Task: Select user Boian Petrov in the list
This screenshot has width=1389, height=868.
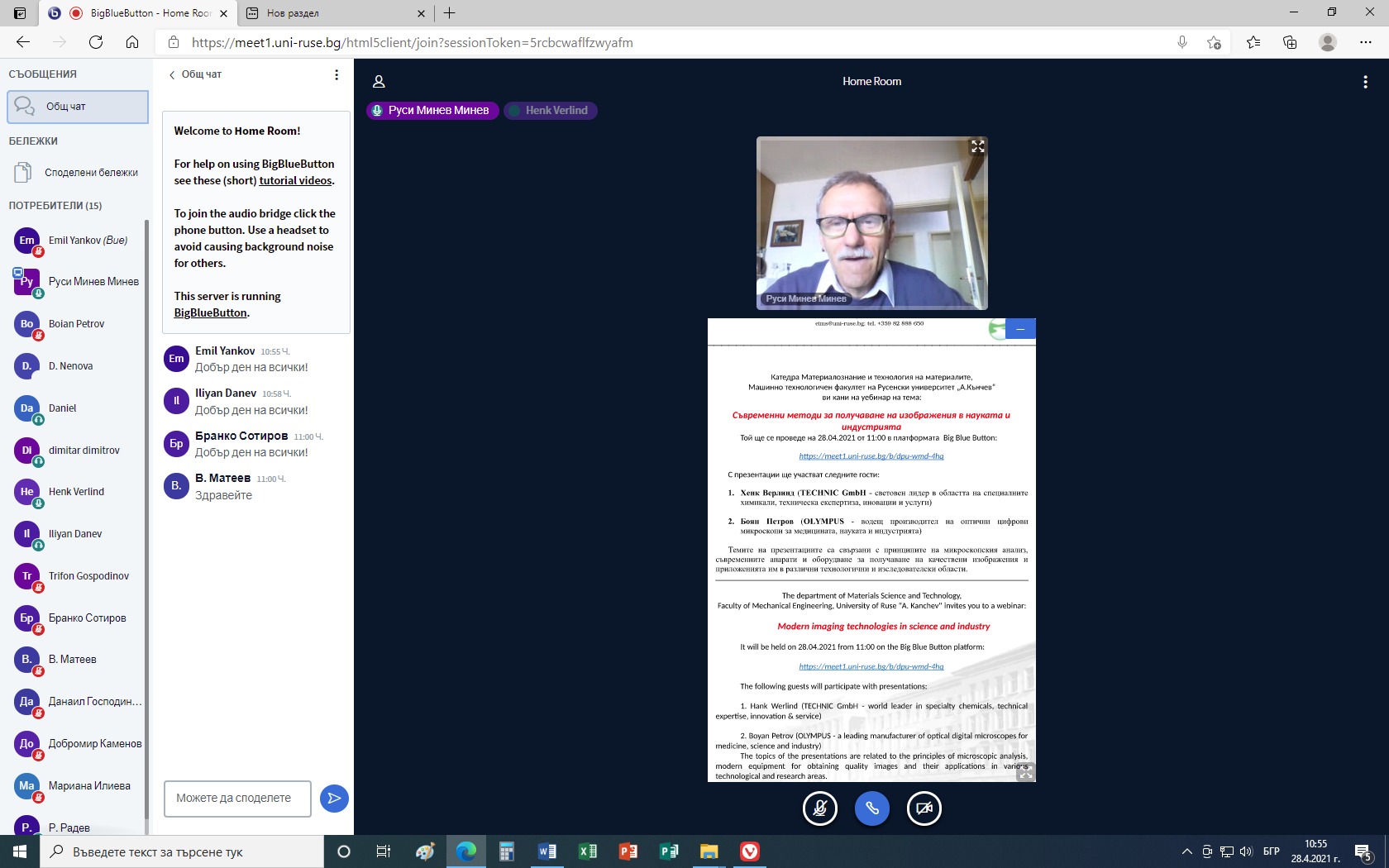Action: [76, 324]
